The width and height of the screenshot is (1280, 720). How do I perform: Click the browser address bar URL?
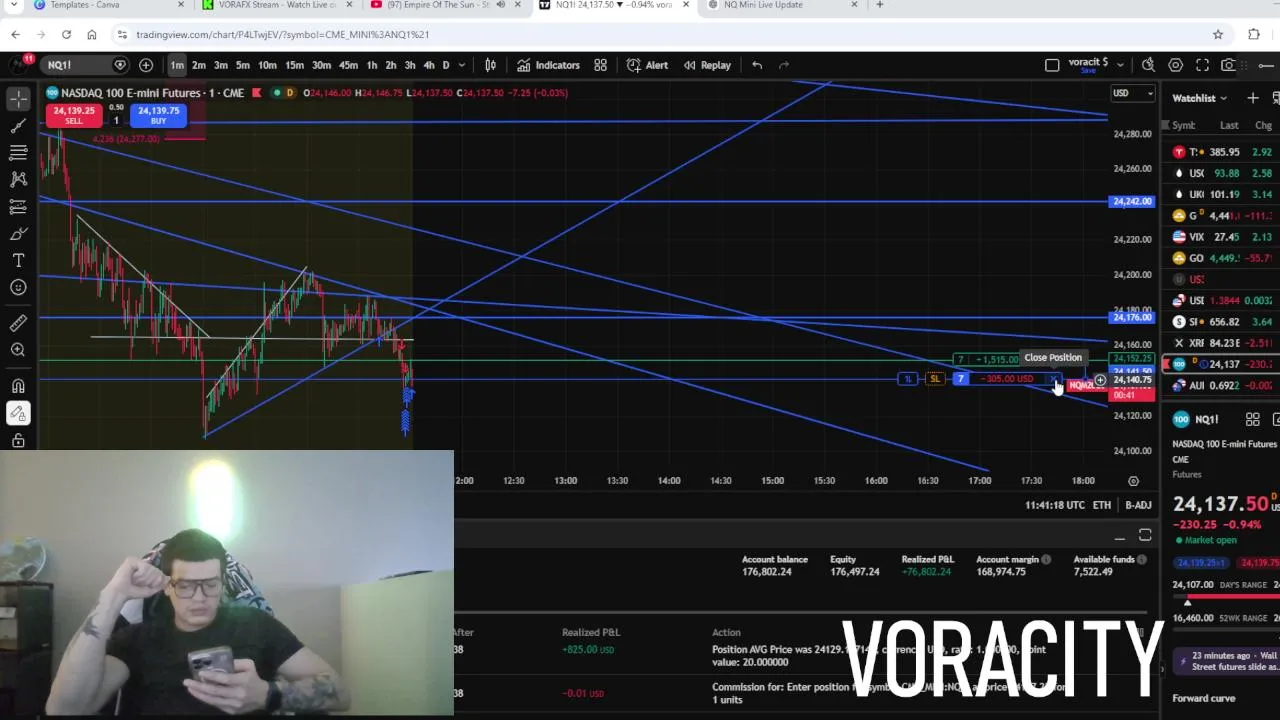pyautogui.click(x=282, y=34)
